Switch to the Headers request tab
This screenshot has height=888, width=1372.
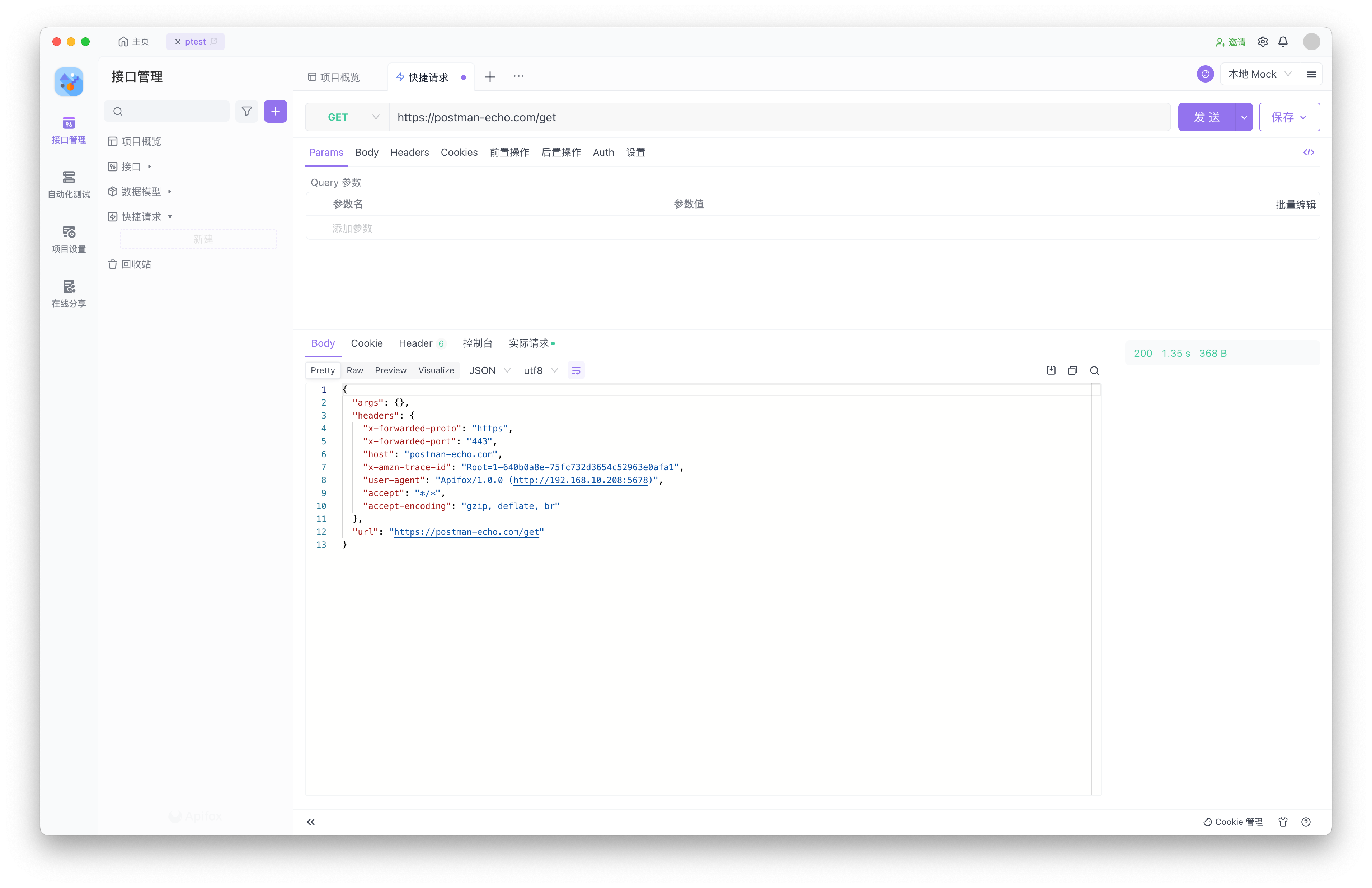pos(409,152)
